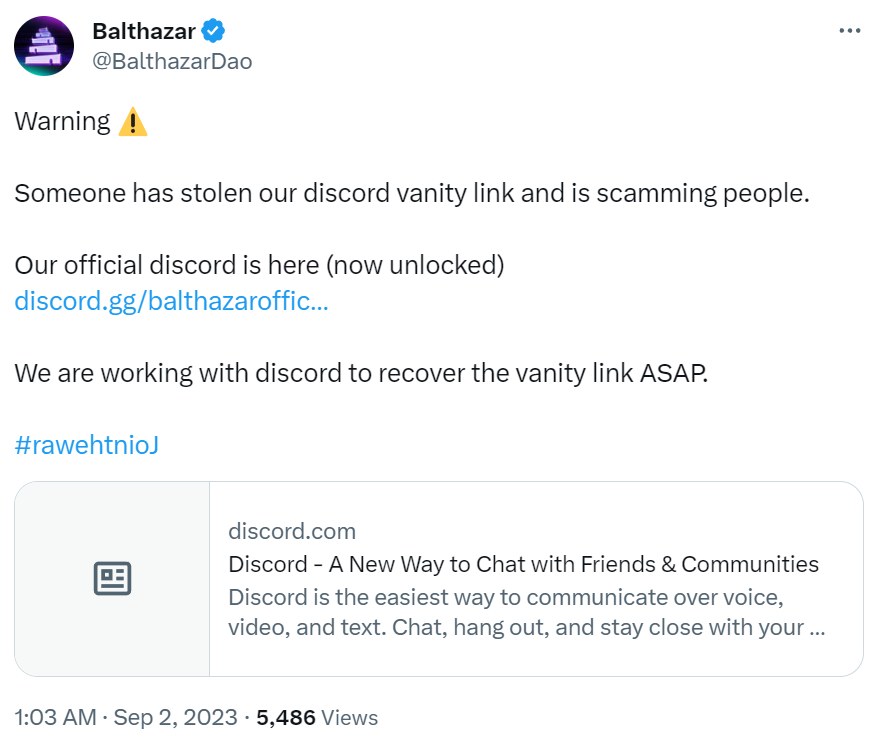880x740 pixels.
Task: Click the 1:03 AM timestamp
Action: point(55,717)
